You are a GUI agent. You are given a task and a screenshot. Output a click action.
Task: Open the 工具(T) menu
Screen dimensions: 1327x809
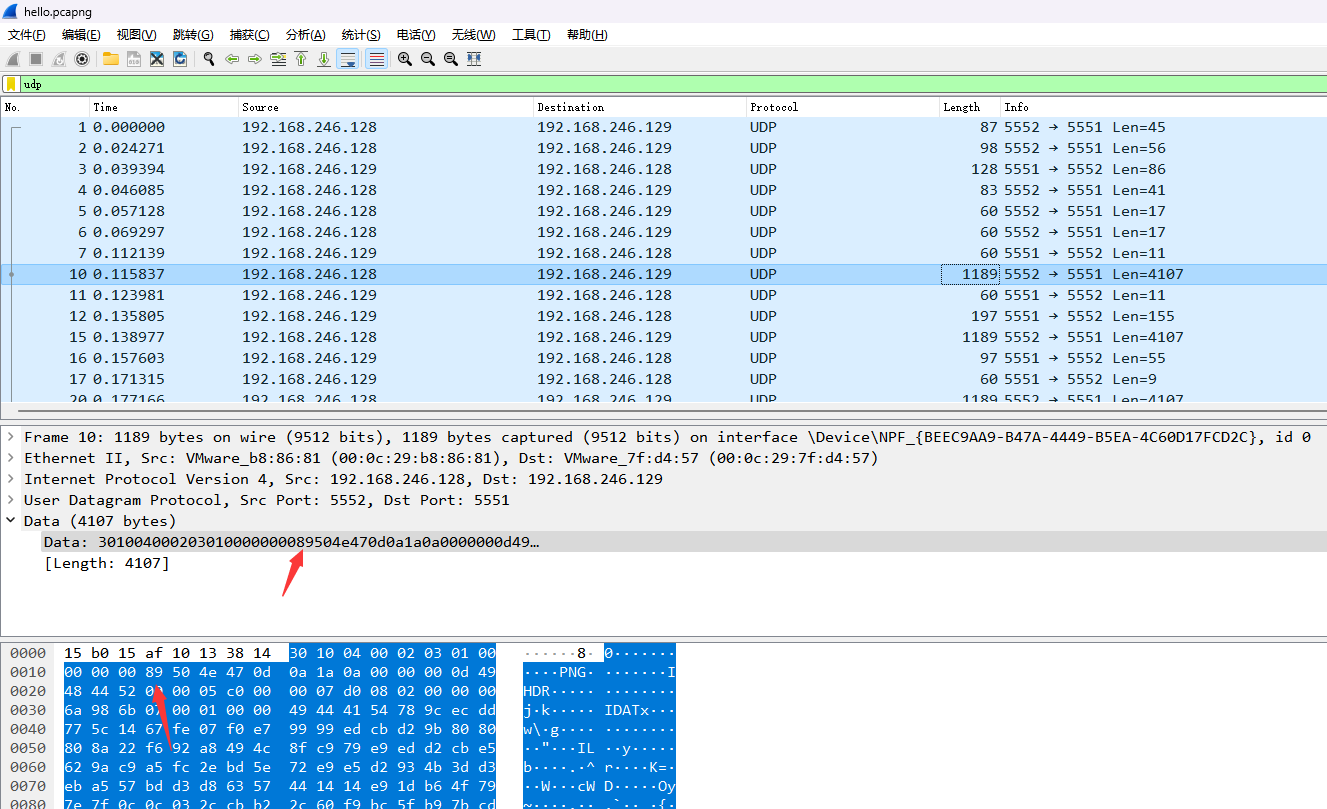click(x=531, y=35)
